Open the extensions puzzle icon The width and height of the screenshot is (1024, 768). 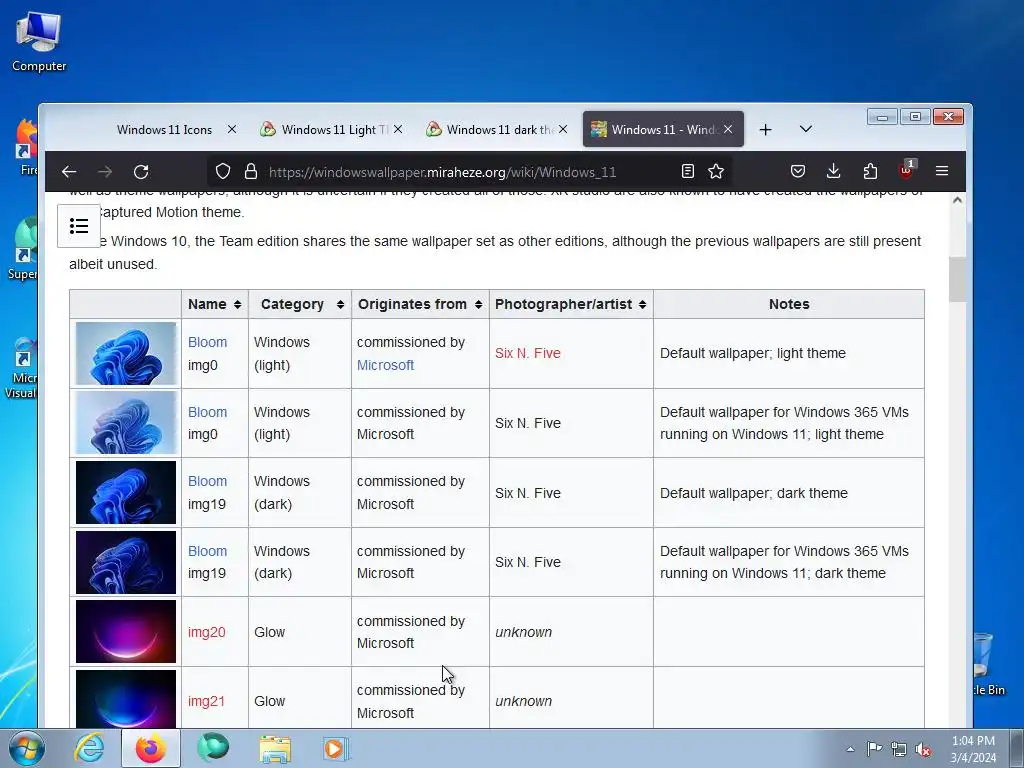pyautogui.click(x=870, y=172)
